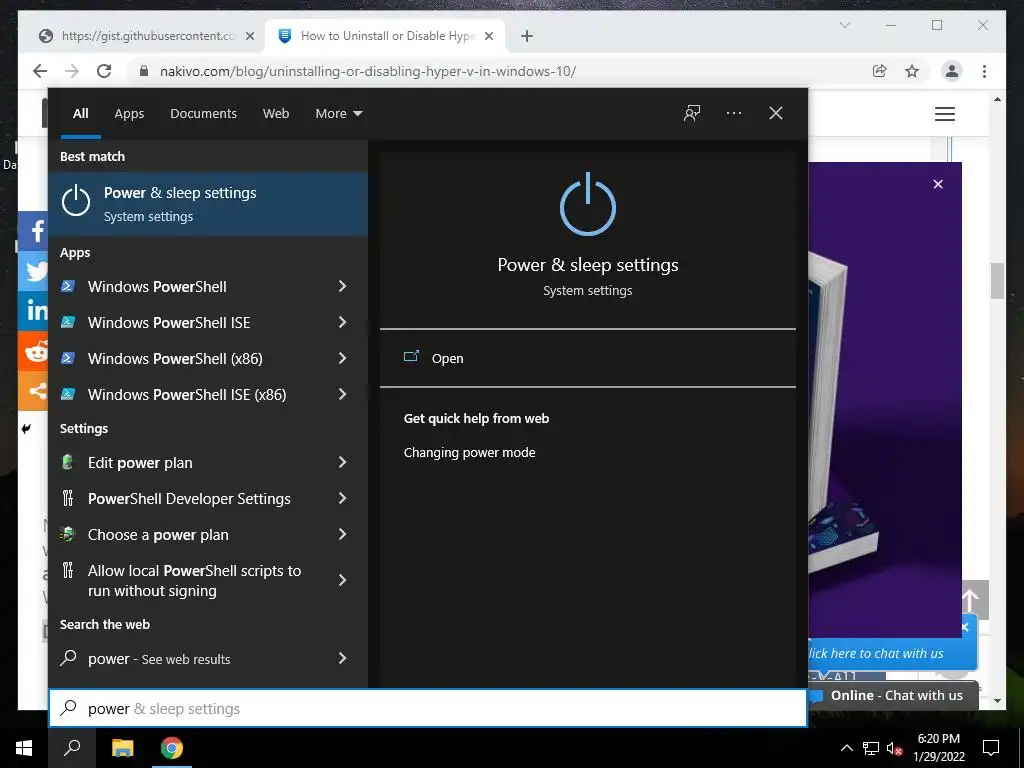Expand power web results chevron
Image resolution: width=1024 pixels, height=768 pixels.
[x=342, y=658]
